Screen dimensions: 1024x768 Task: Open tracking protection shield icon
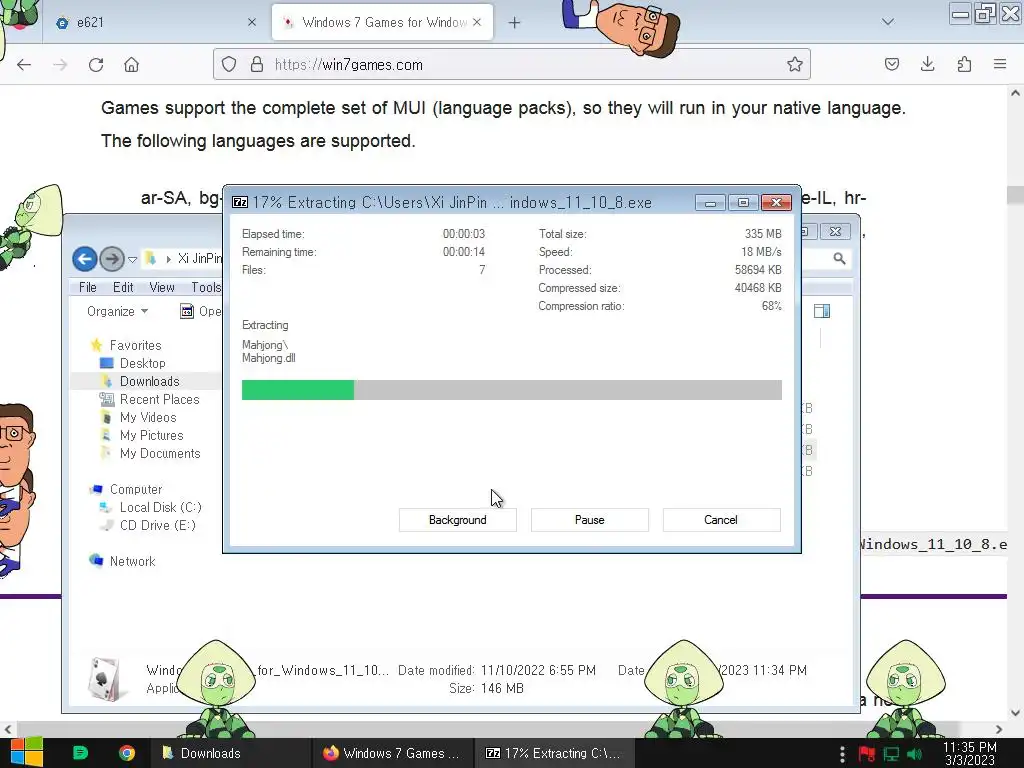tap(229, 64)
